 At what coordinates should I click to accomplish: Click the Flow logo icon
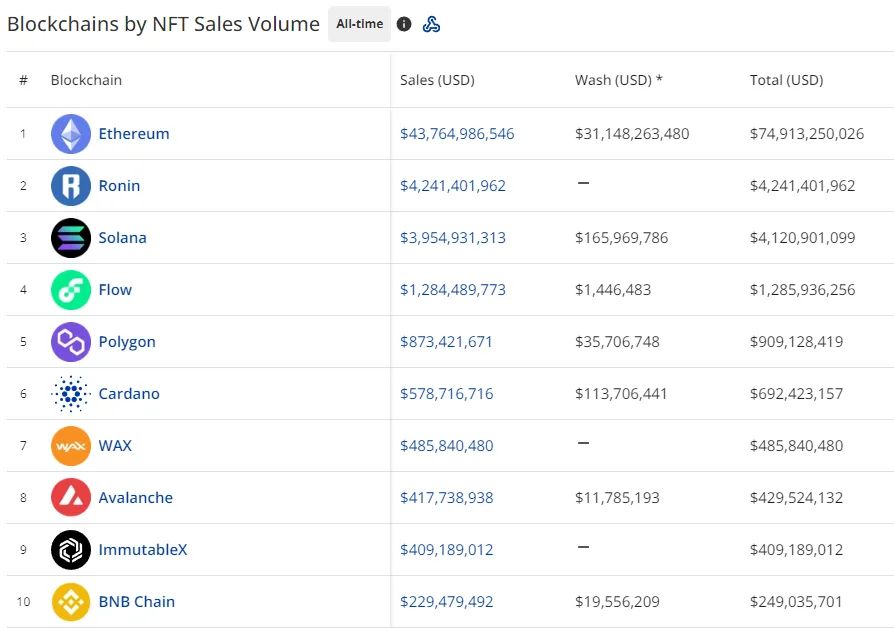tap(71, 290)
